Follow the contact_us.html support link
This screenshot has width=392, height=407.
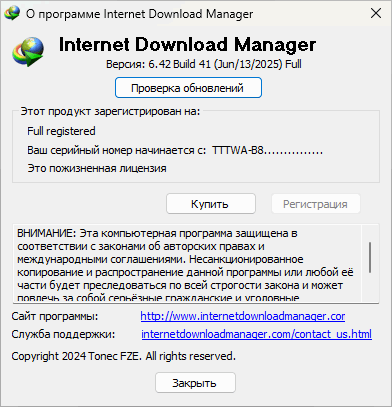click(x=256, y=334)
